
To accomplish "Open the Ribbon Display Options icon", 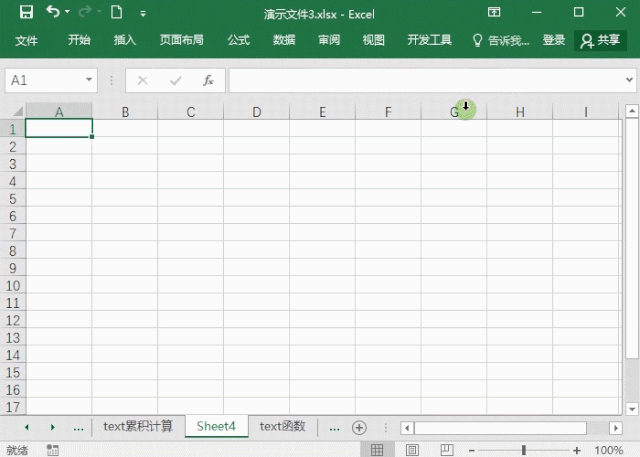I will (x=494, y=12).
